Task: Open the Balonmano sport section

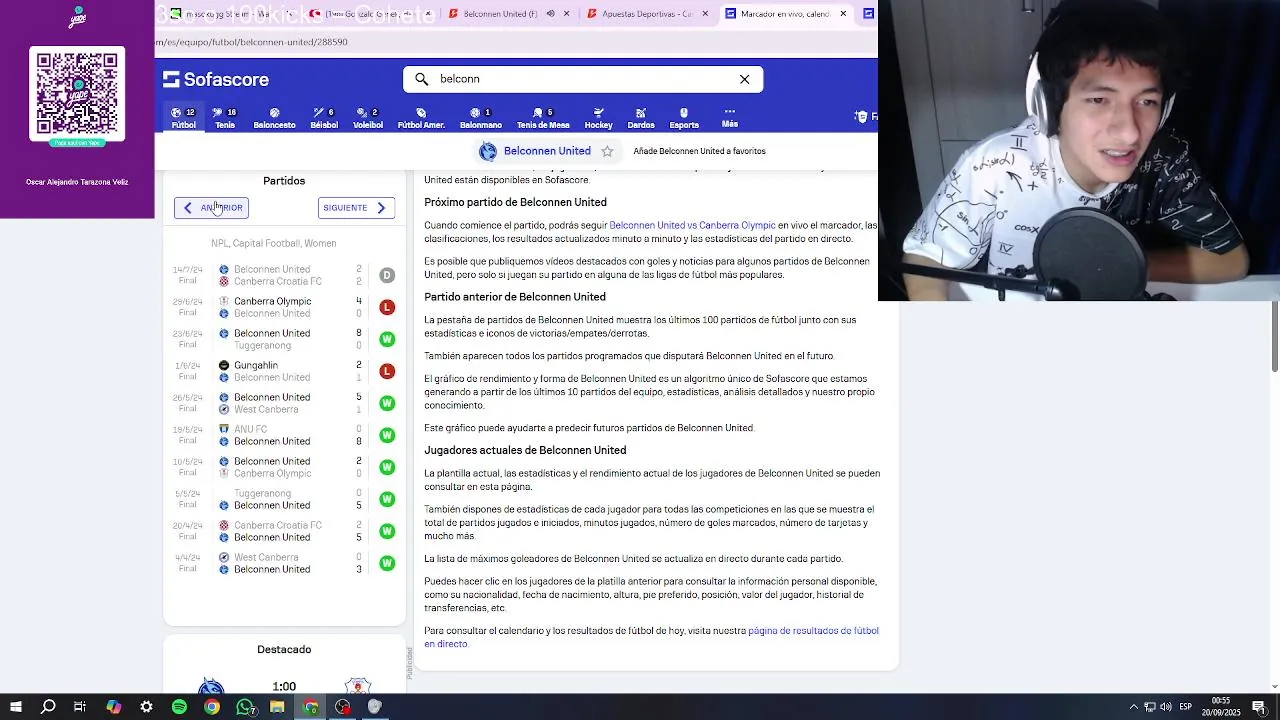Action: (480, 118)
